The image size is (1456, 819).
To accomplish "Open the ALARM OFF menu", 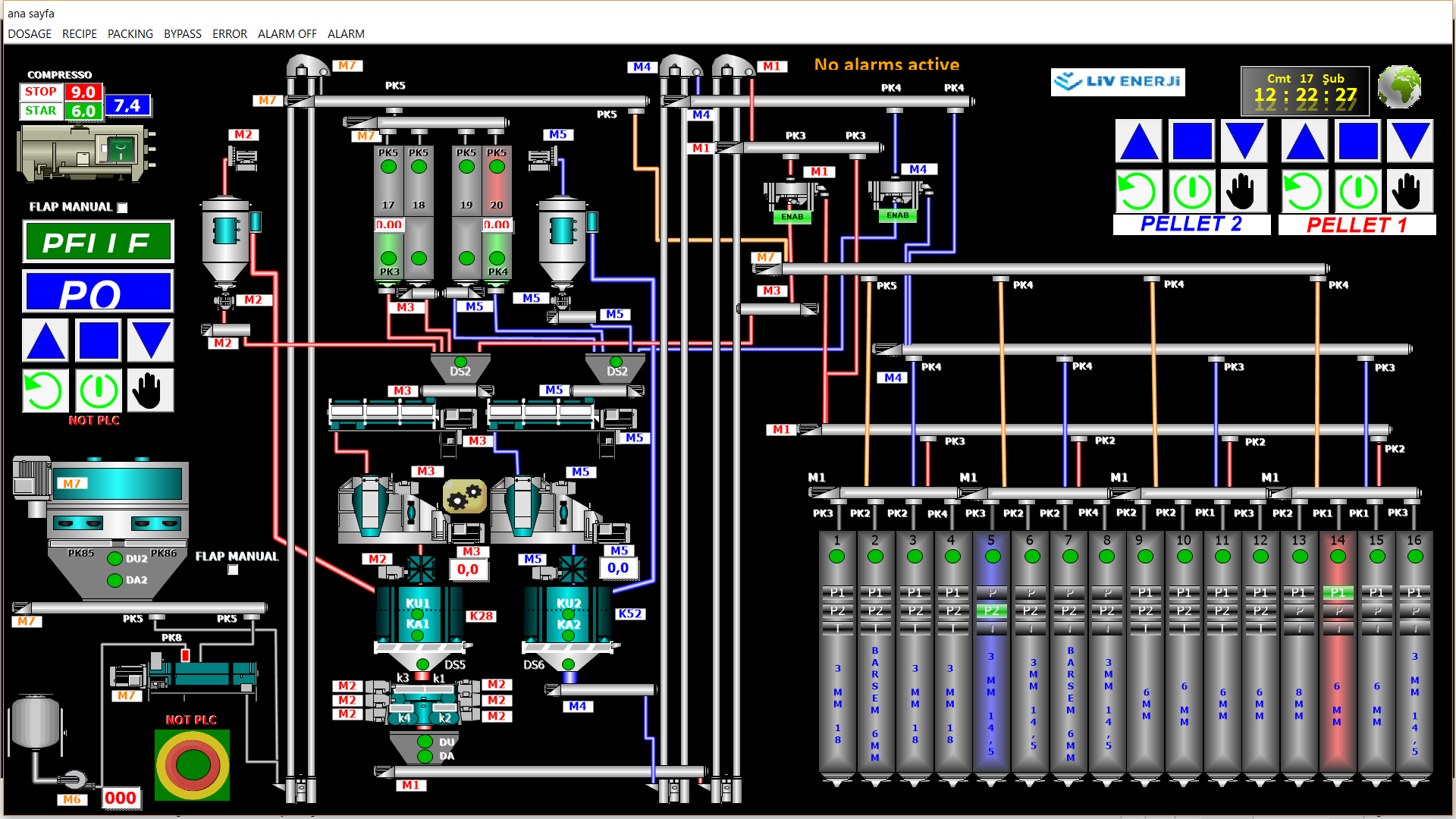I will 287,34.
